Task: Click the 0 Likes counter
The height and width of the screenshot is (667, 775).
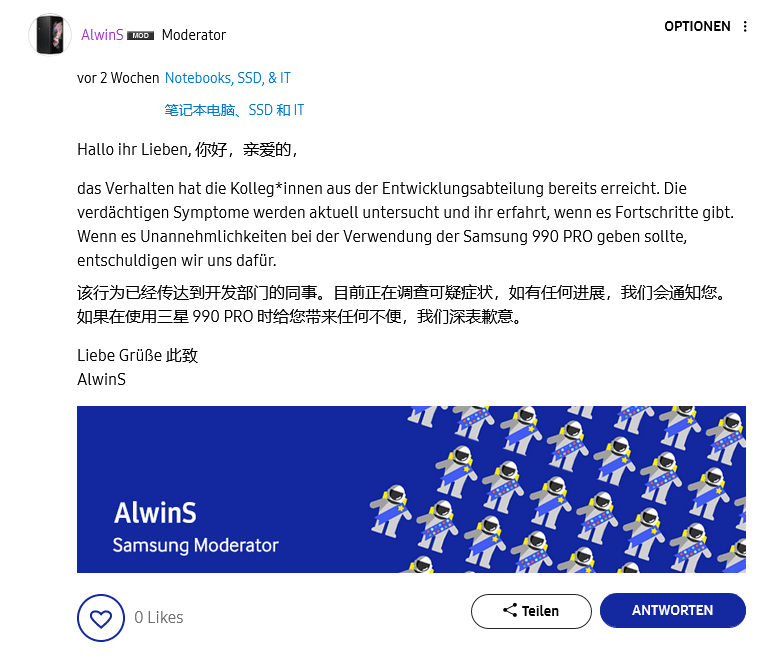Action: click(159, 618)
